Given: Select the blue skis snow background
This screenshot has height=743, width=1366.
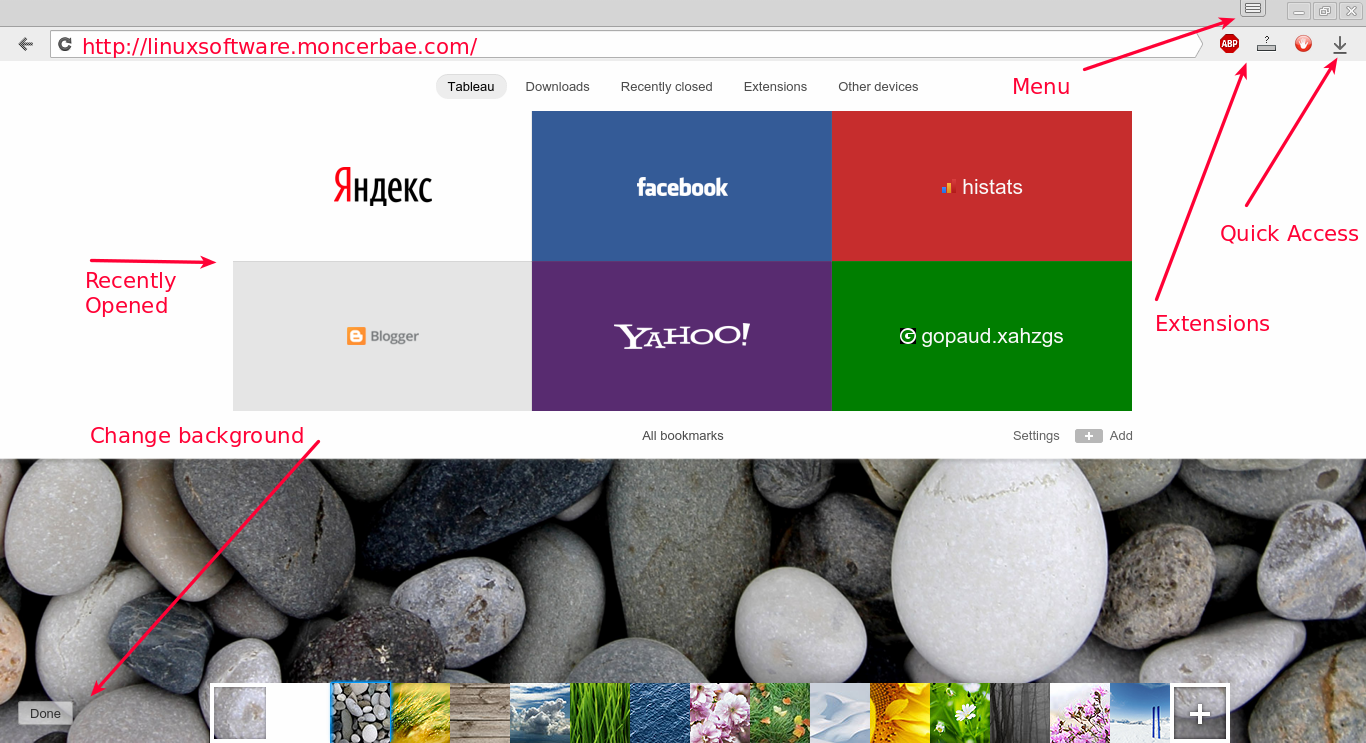Looking at the screenshot, I should pos(1140,713).
